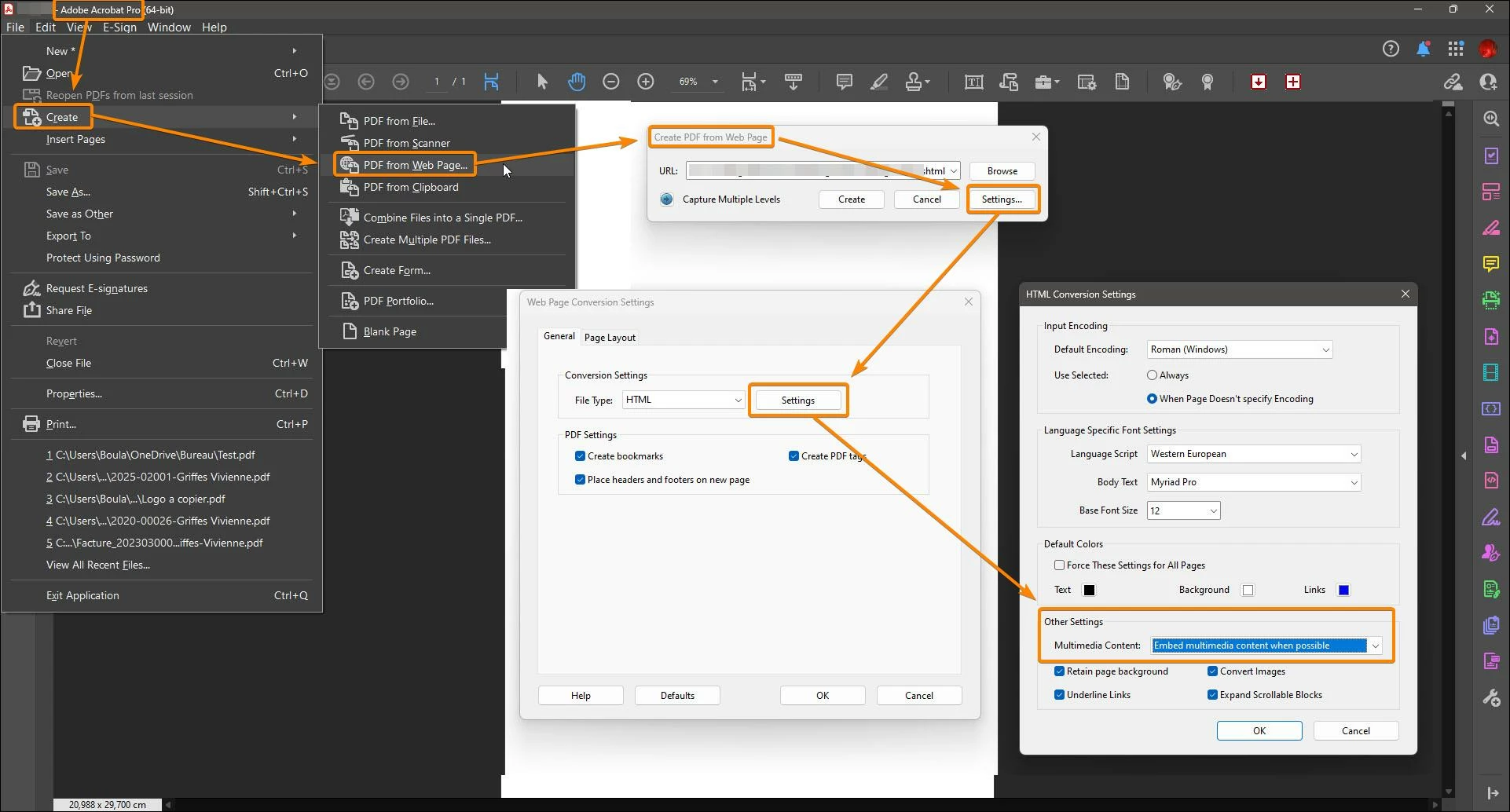The image size is (1510, 812).
Task: Open the yellow Comment tool in right pane
Action: pyautogui.click(x=1491, y=264)
